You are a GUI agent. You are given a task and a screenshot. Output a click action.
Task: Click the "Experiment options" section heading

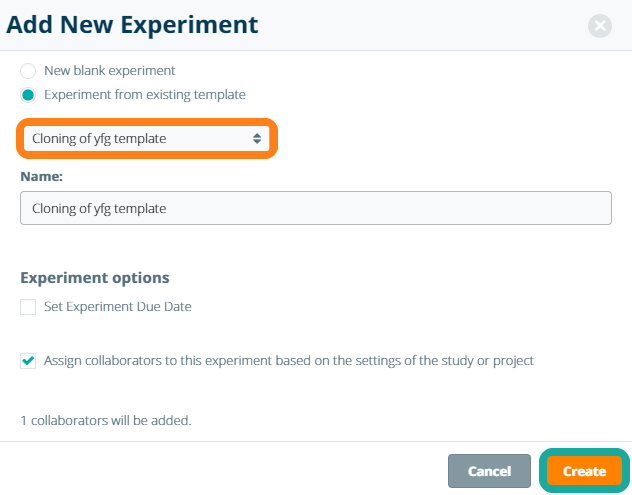(x=95, y=277)
